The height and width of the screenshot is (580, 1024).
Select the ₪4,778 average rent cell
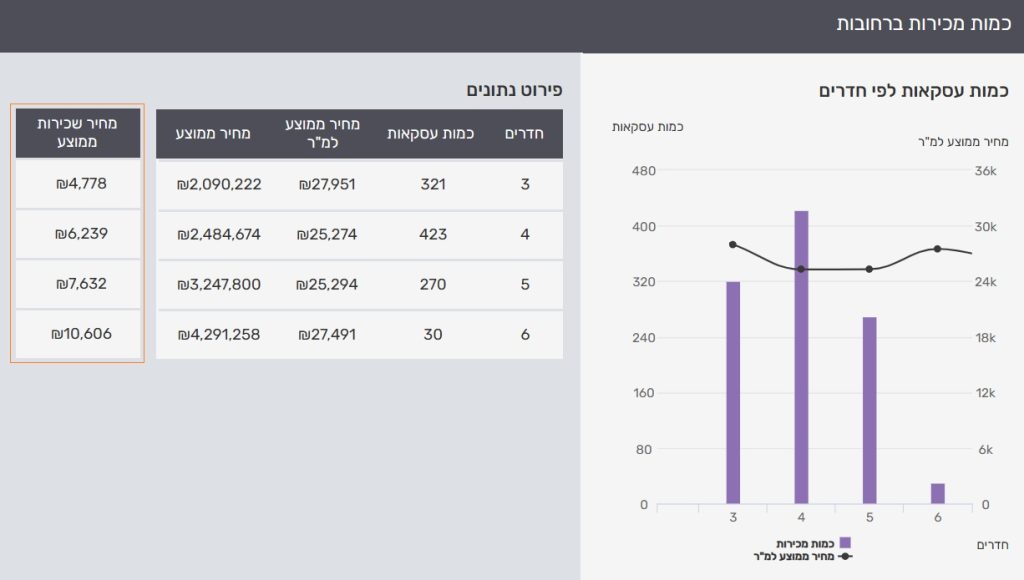[x=79, y=184]
